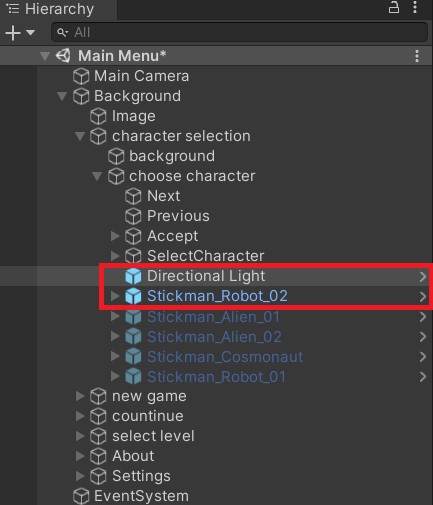Collapse the Background object foldout
433x505 pixels.
coord(62,96)
